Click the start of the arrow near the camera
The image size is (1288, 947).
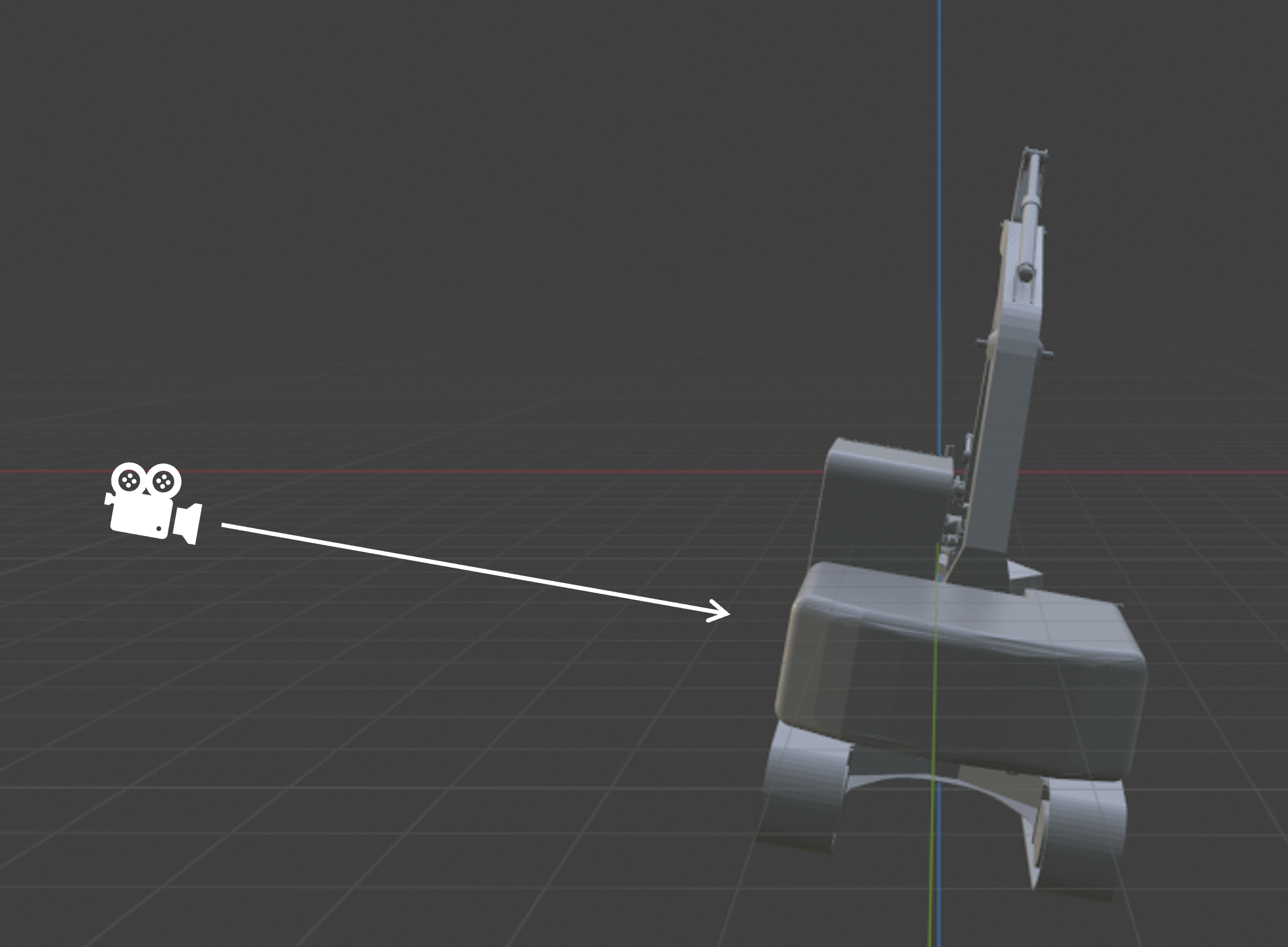pyautogui.click(x=226, y=524)
